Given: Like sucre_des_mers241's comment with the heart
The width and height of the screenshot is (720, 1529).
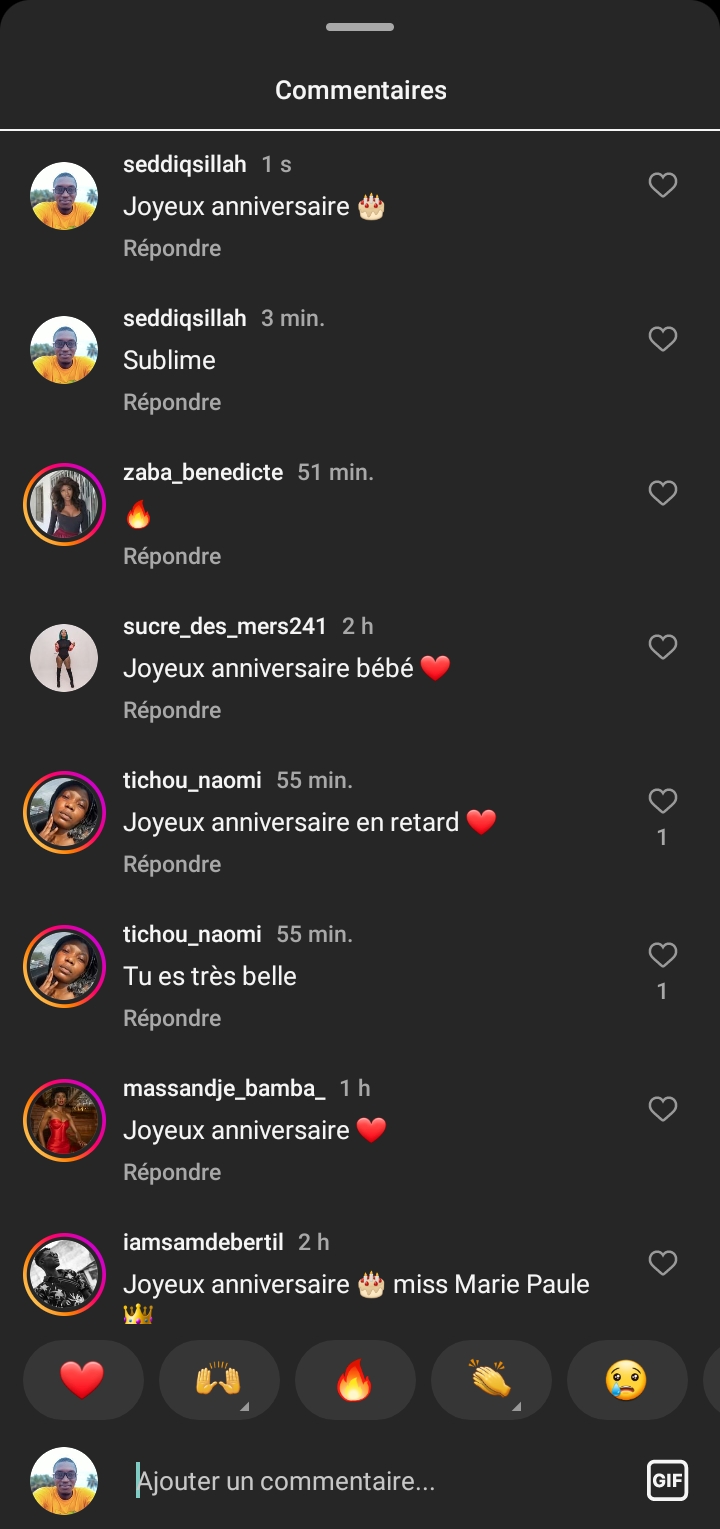Looking at the screenshot, I should coord(663,647).
